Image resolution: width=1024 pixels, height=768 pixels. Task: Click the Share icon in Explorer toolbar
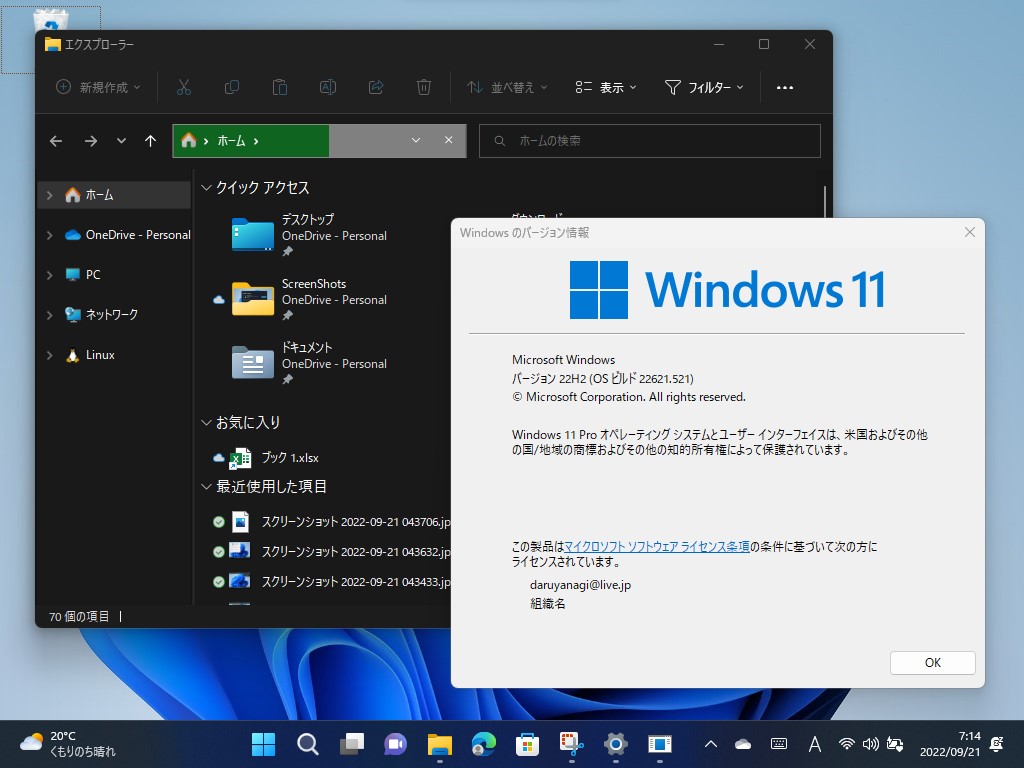pos(376,87)
